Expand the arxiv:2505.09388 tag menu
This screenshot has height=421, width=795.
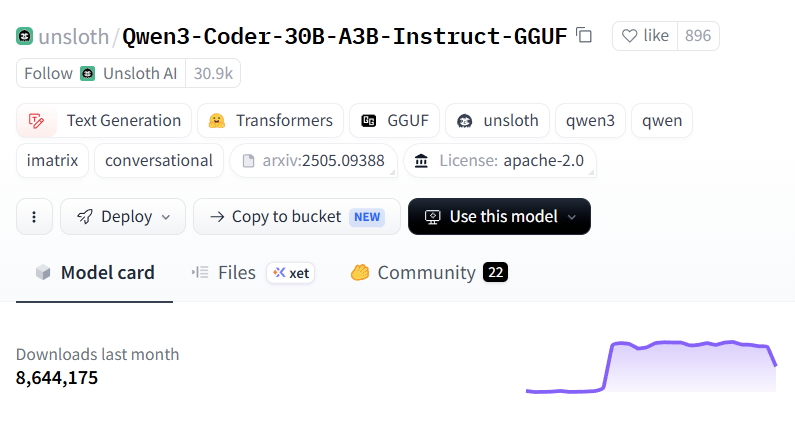pyautogui.click(x=313, y=161)
